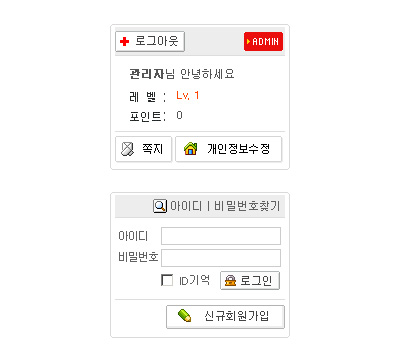Click the points value 0
The image size is (400, 360).
click(x=179, y=115)
